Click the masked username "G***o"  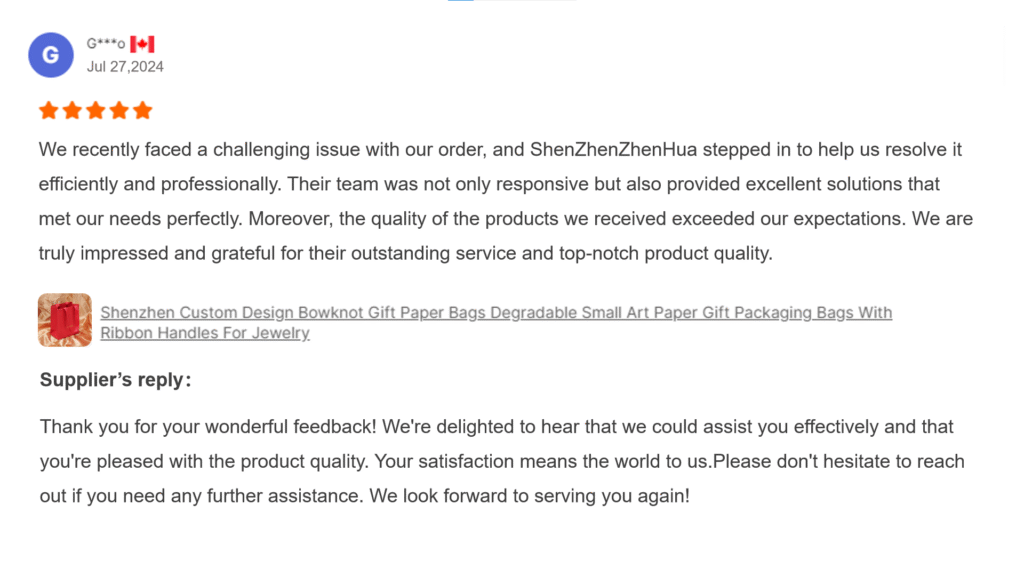pos(106,44)
